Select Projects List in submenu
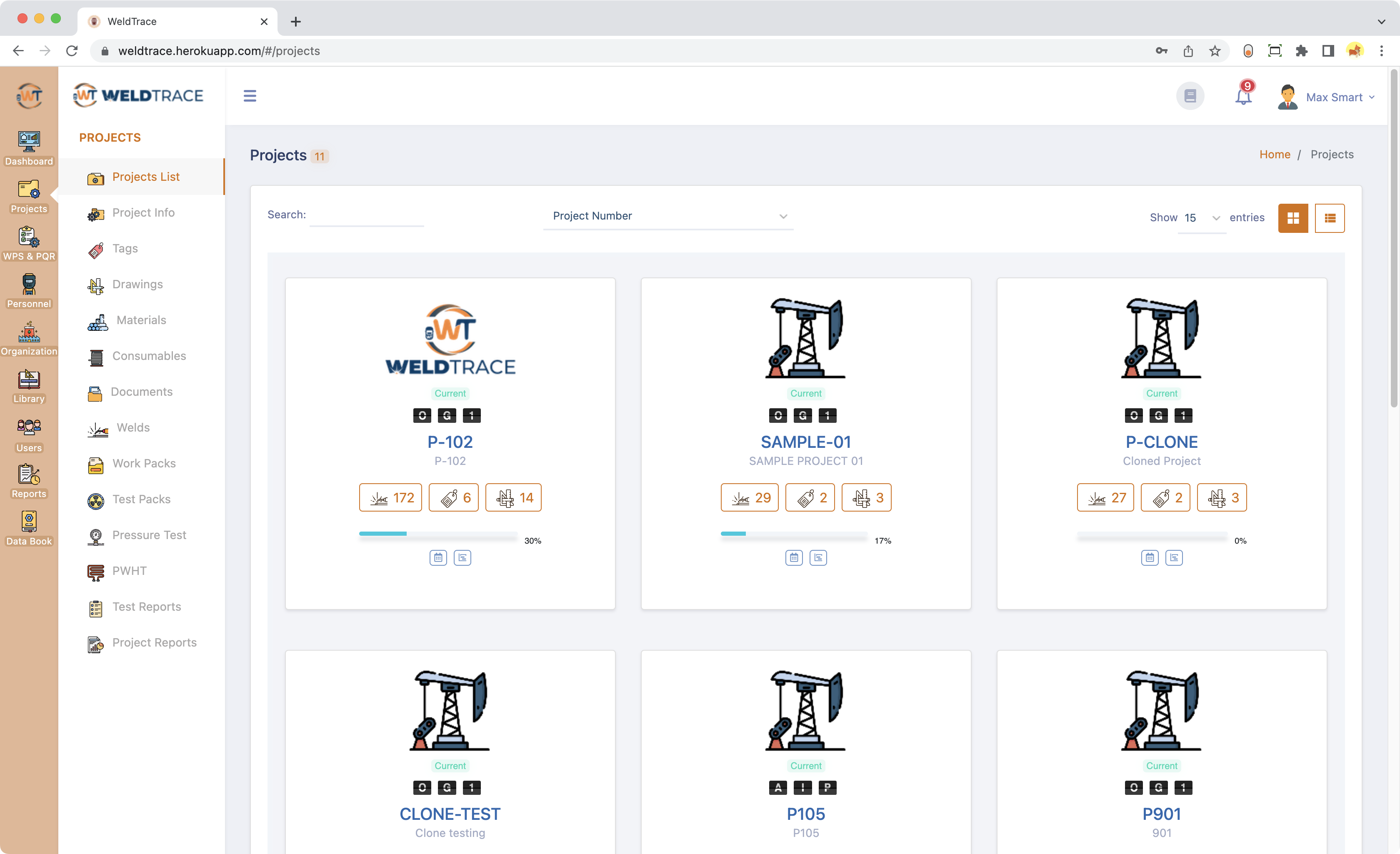The width and height of the screenshot is (1400, 854). (x=142, y=177)
